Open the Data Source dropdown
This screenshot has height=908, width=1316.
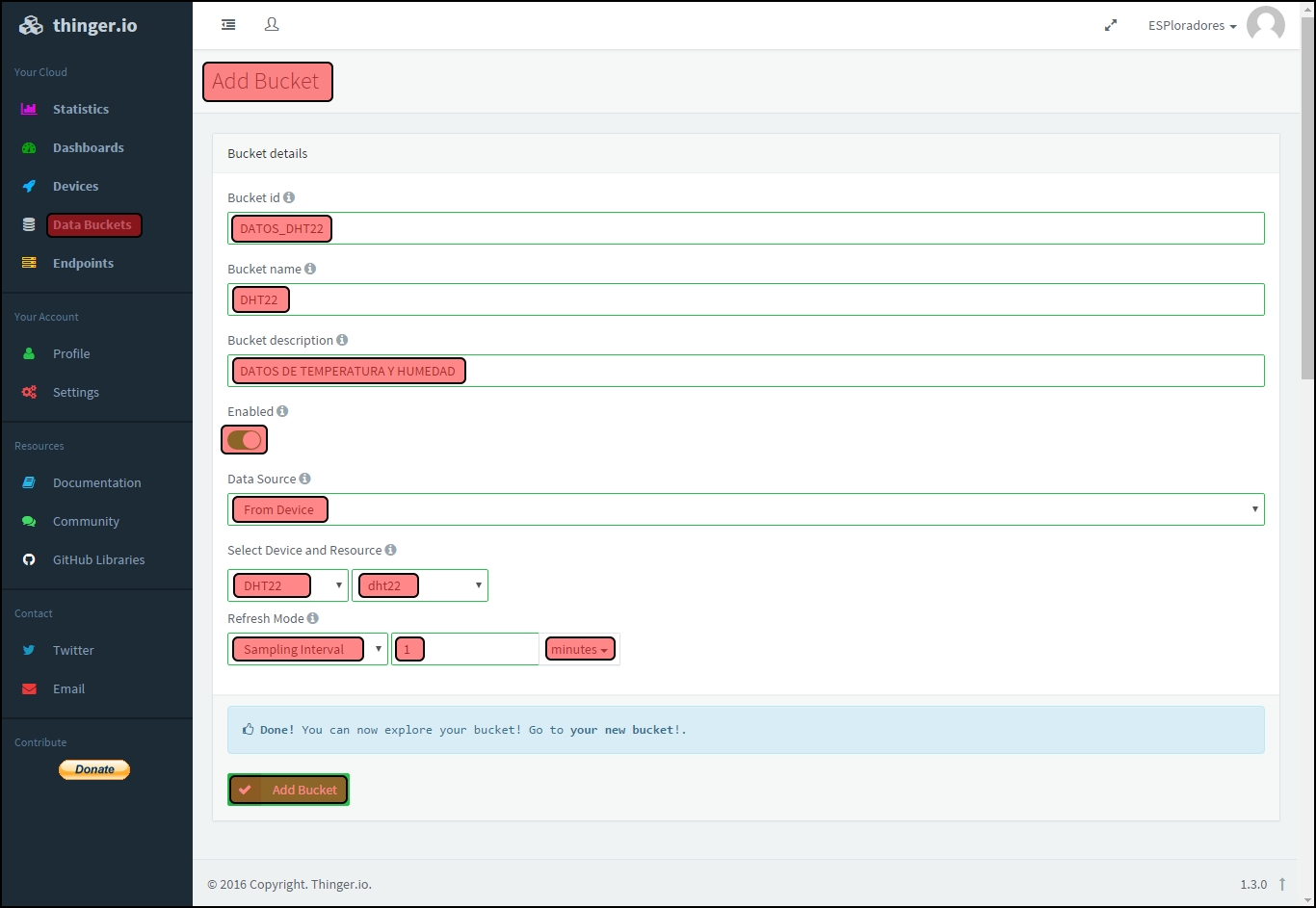click(746, 509)
